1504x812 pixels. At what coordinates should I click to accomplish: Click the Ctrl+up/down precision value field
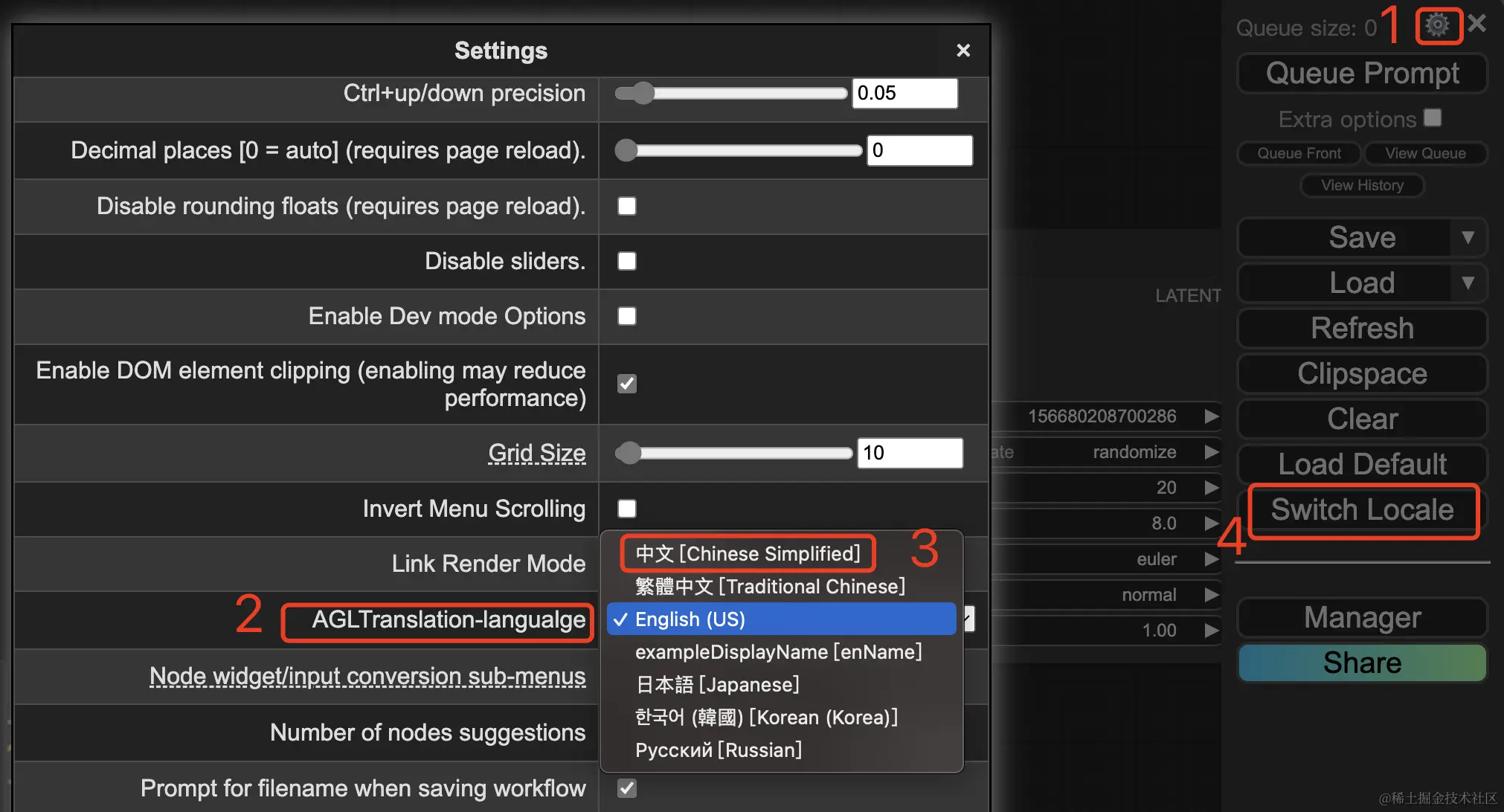click(904, 94)
